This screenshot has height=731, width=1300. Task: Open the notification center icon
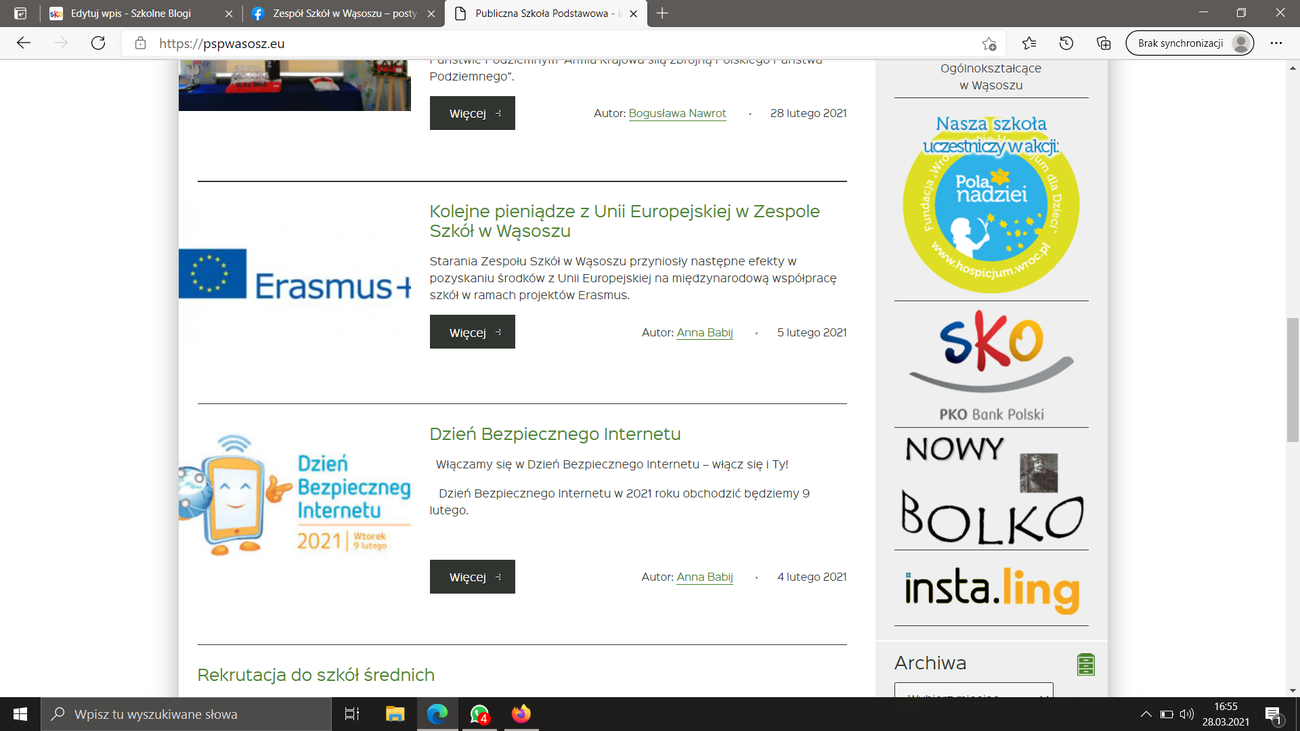click(1274, 714)
